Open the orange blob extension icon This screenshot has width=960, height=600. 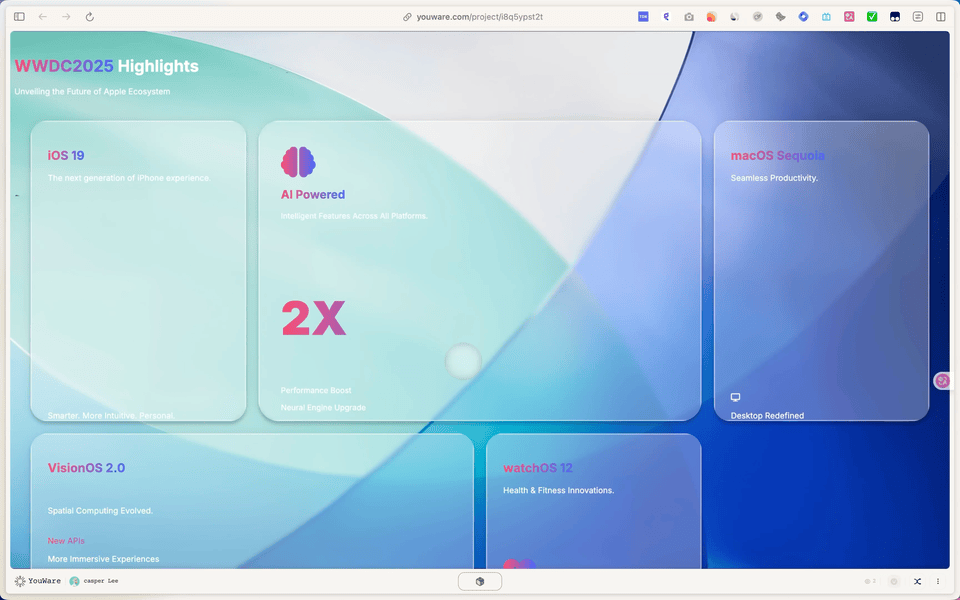(x=711, y=17)
